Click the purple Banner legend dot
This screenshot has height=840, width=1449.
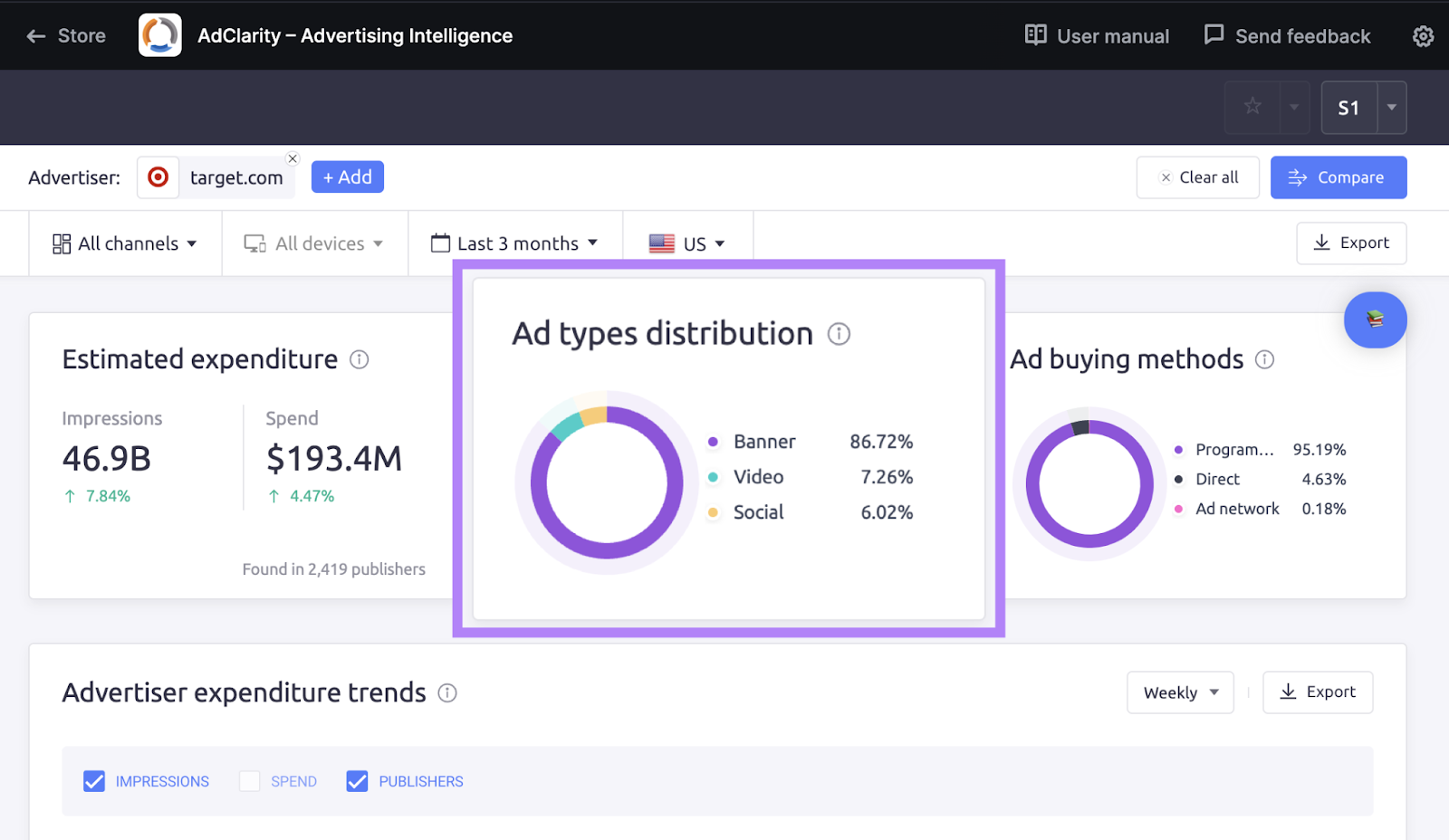714,442
